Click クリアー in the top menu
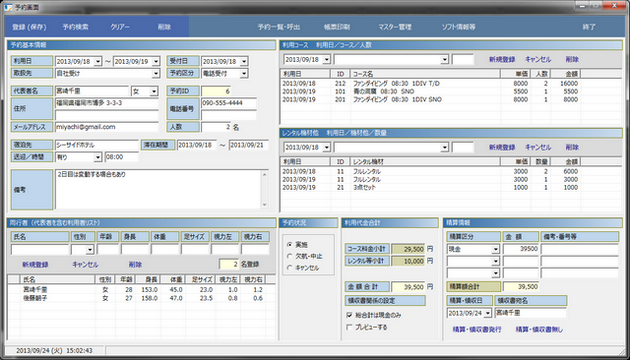 [120, 27]
